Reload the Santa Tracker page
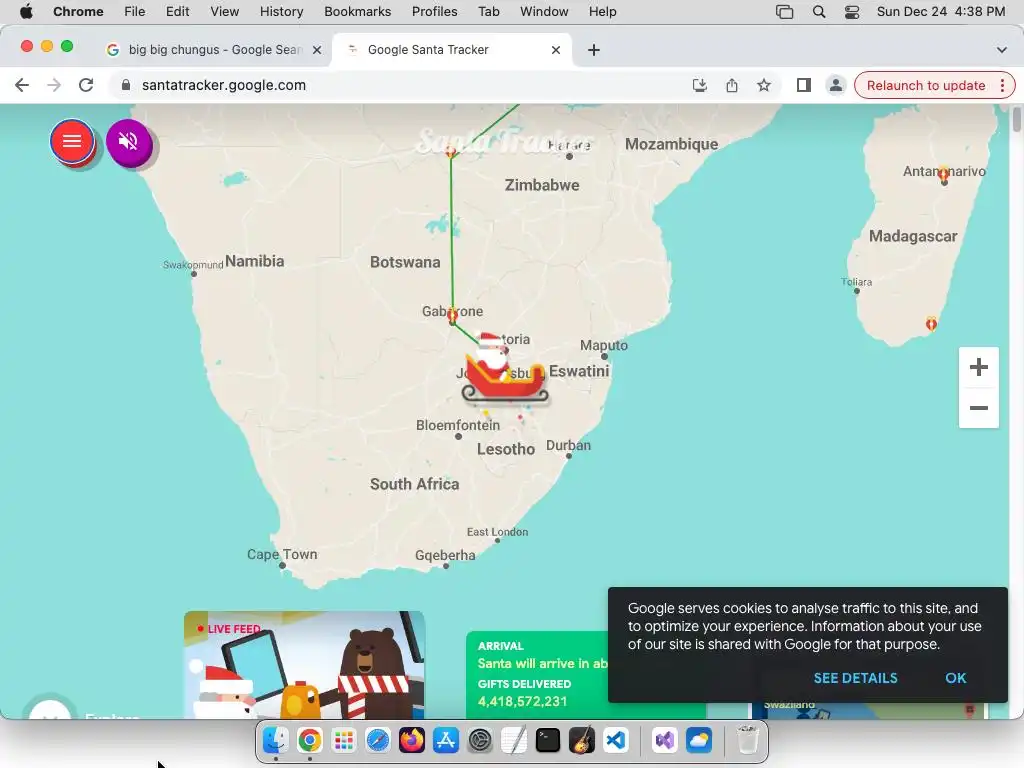 [x=86, y=85]
